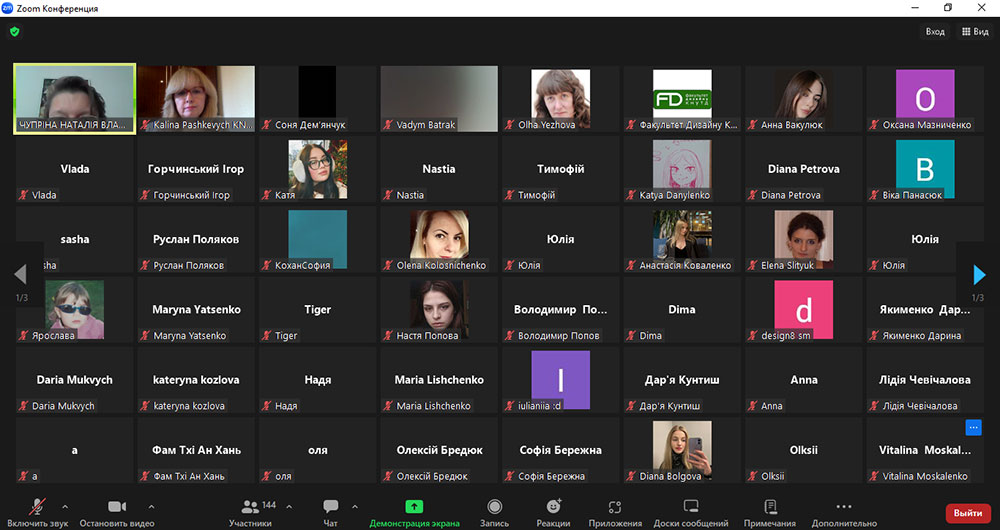Select Катя tile with earmuffs photo
Image resolution: width=1000 pixels, height=530 pixels.
318,169
